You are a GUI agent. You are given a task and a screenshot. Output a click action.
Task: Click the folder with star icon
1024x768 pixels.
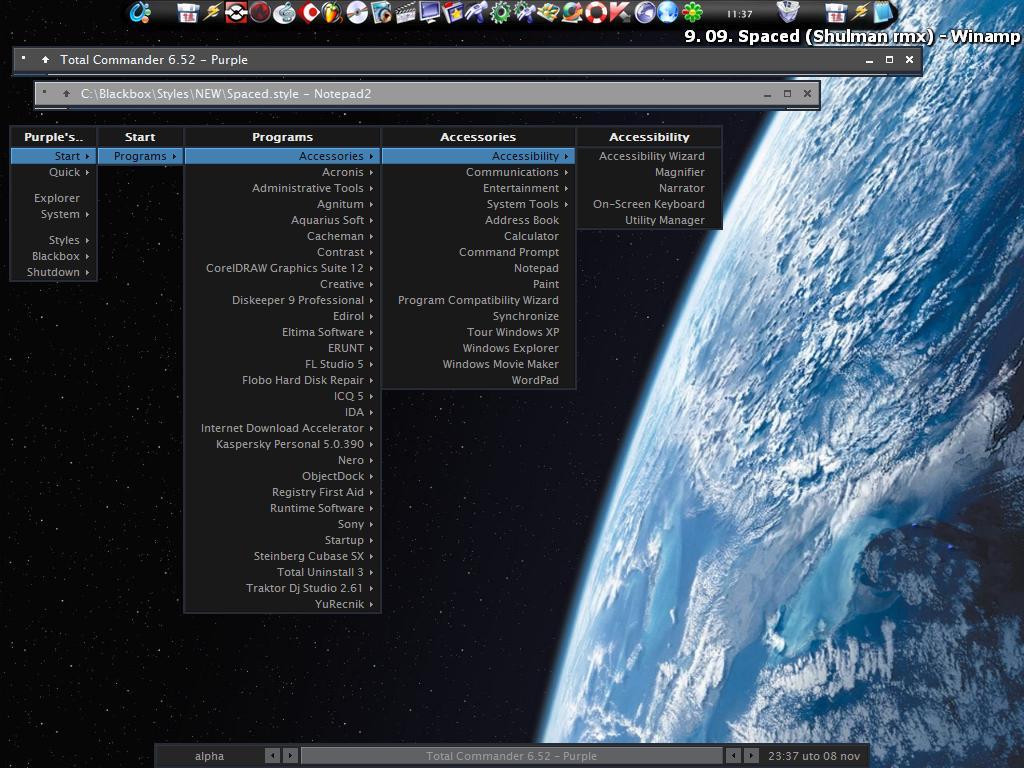453,12
